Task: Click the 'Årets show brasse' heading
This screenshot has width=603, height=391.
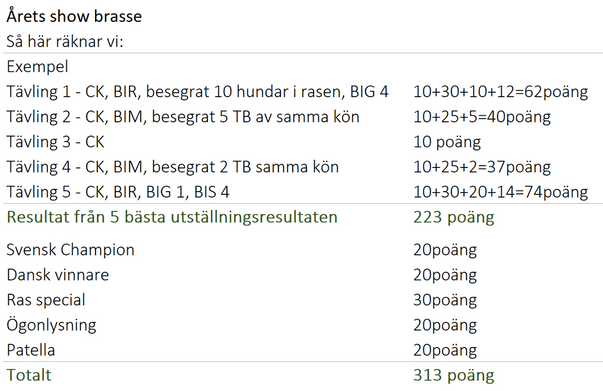Action: point(74,17)
